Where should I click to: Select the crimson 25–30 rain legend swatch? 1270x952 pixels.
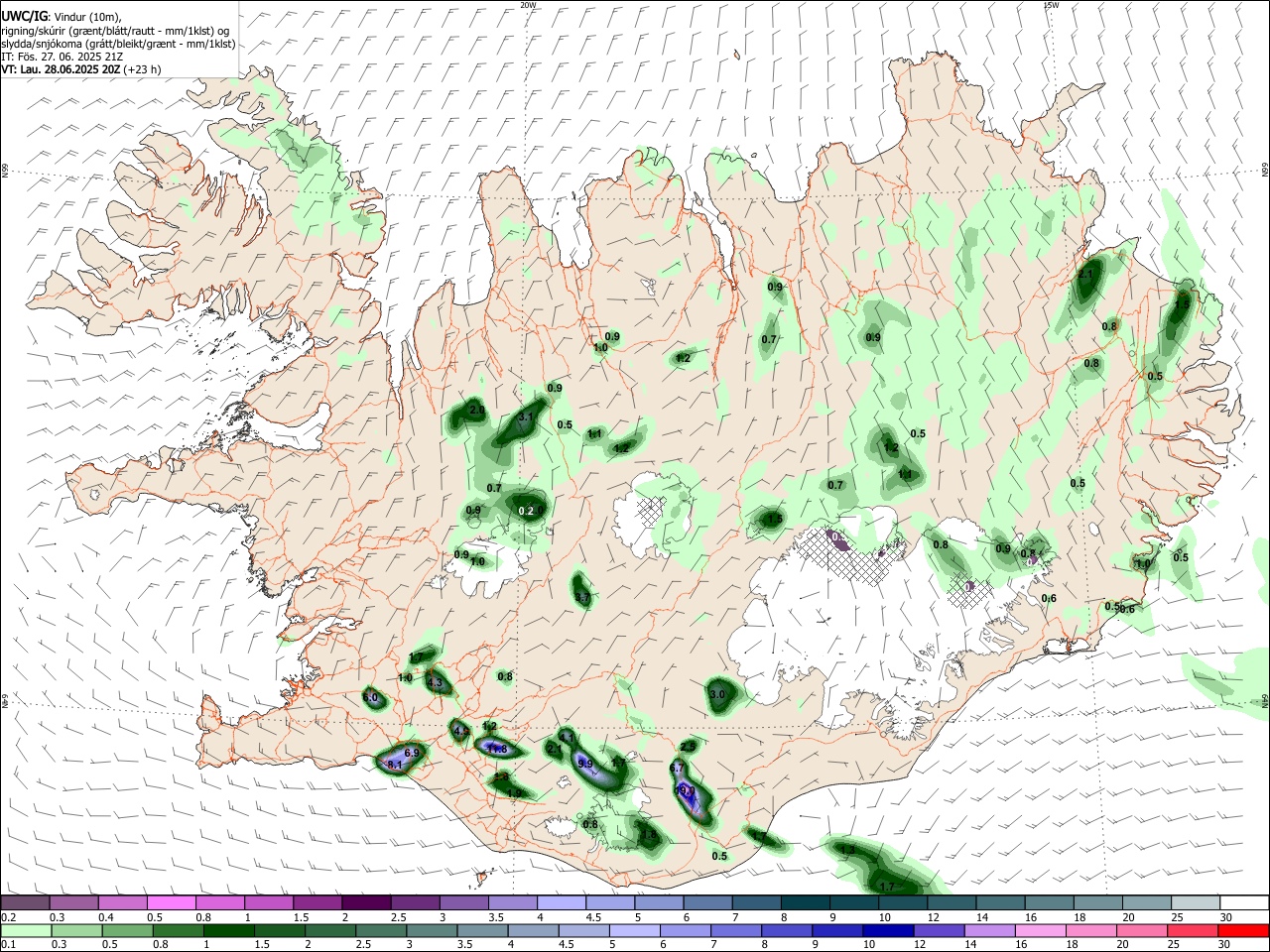click(x=1194, y=930)
